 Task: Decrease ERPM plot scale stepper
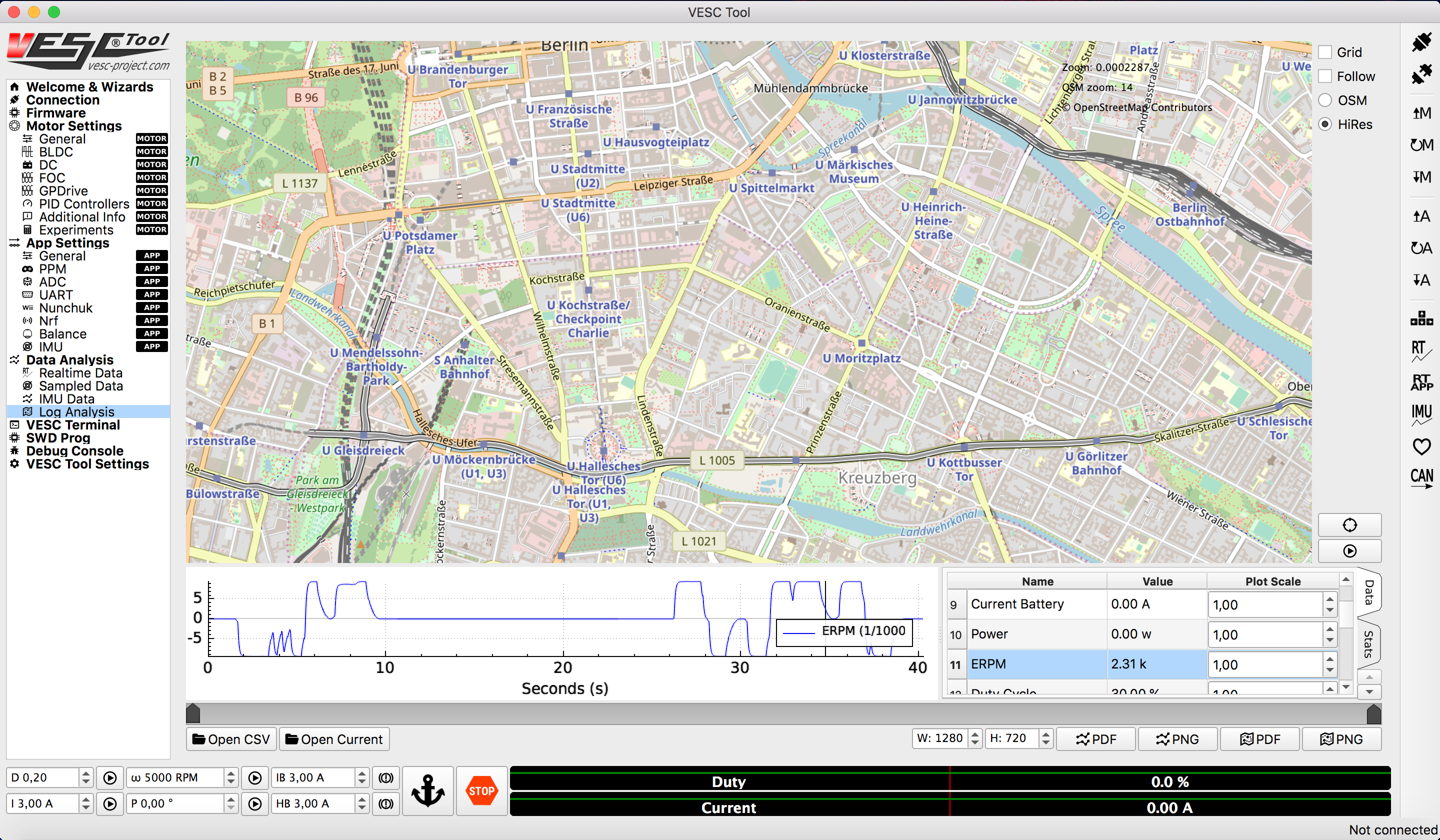(1330, 670)
